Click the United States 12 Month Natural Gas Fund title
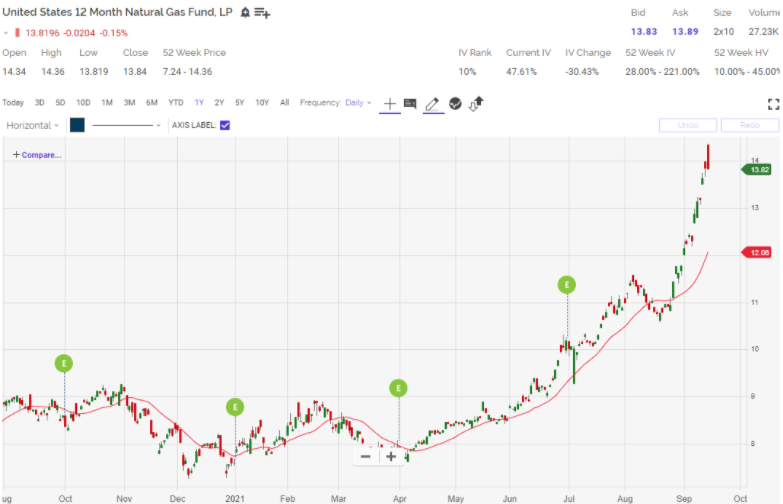The image size is (783, 504). pos(117,12)
